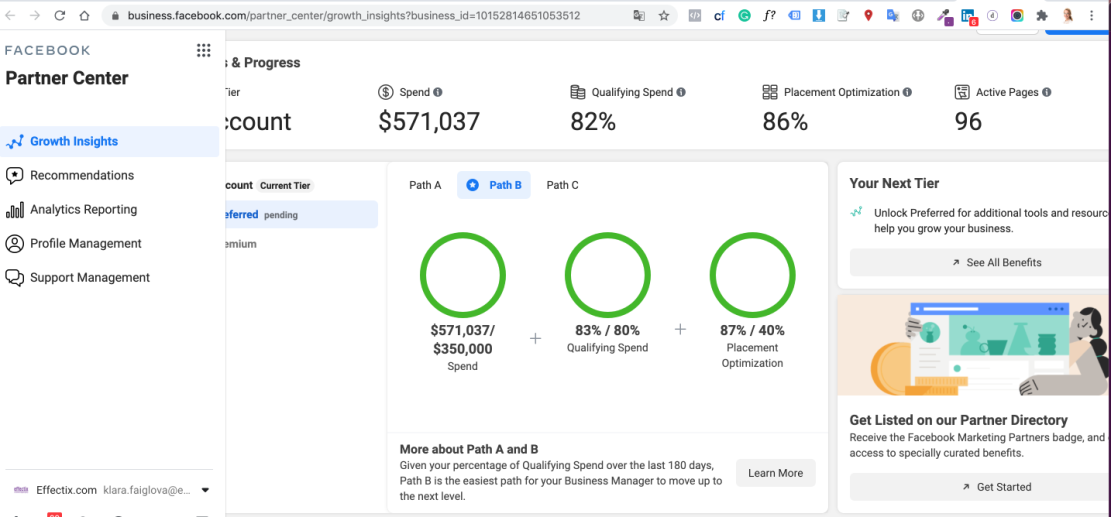Open Recommendations in the sidebar

pos(110,176)
